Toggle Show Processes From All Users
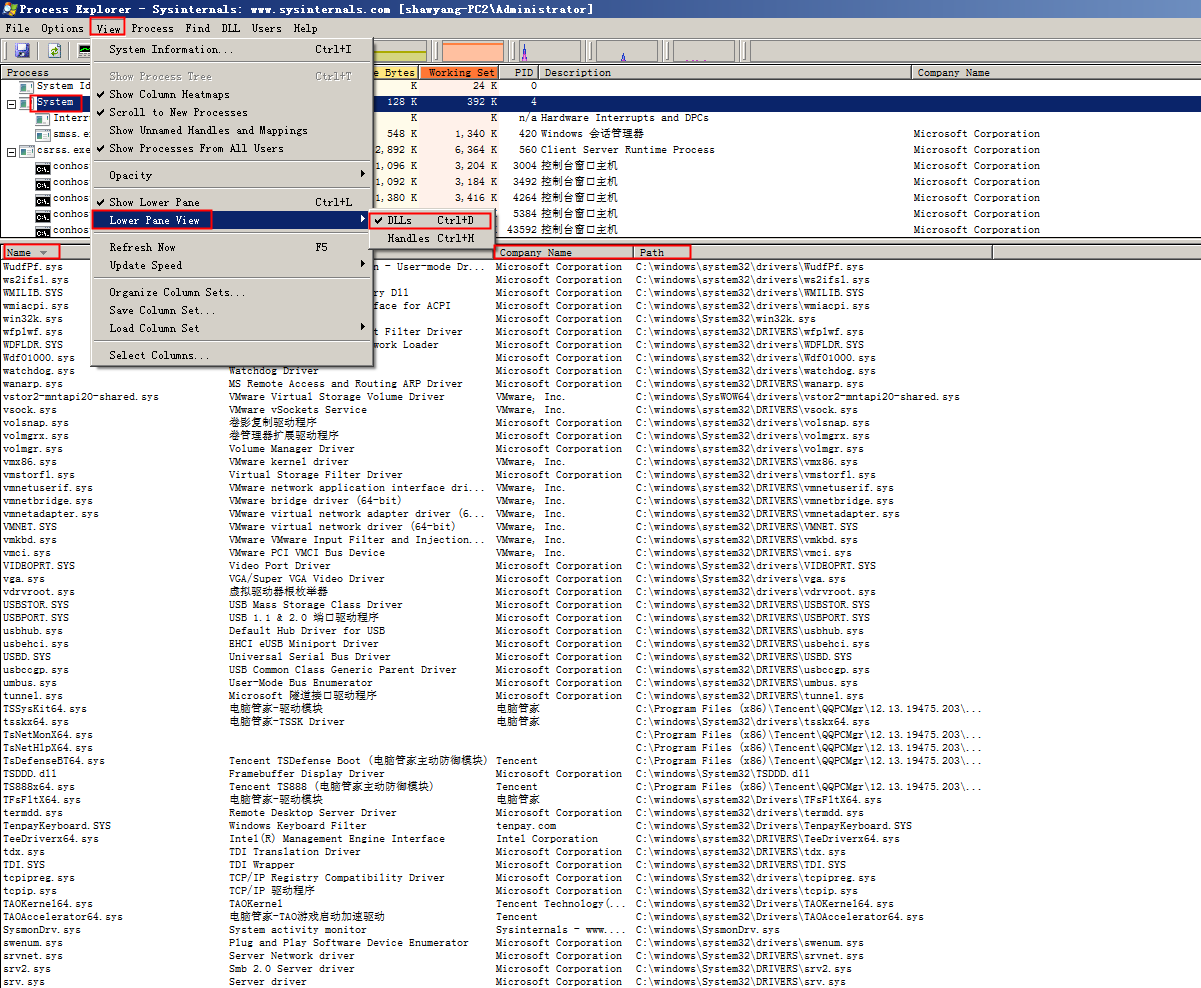Image resolution: width=1201 pixels, height=988 pixels. click(196, 148)
